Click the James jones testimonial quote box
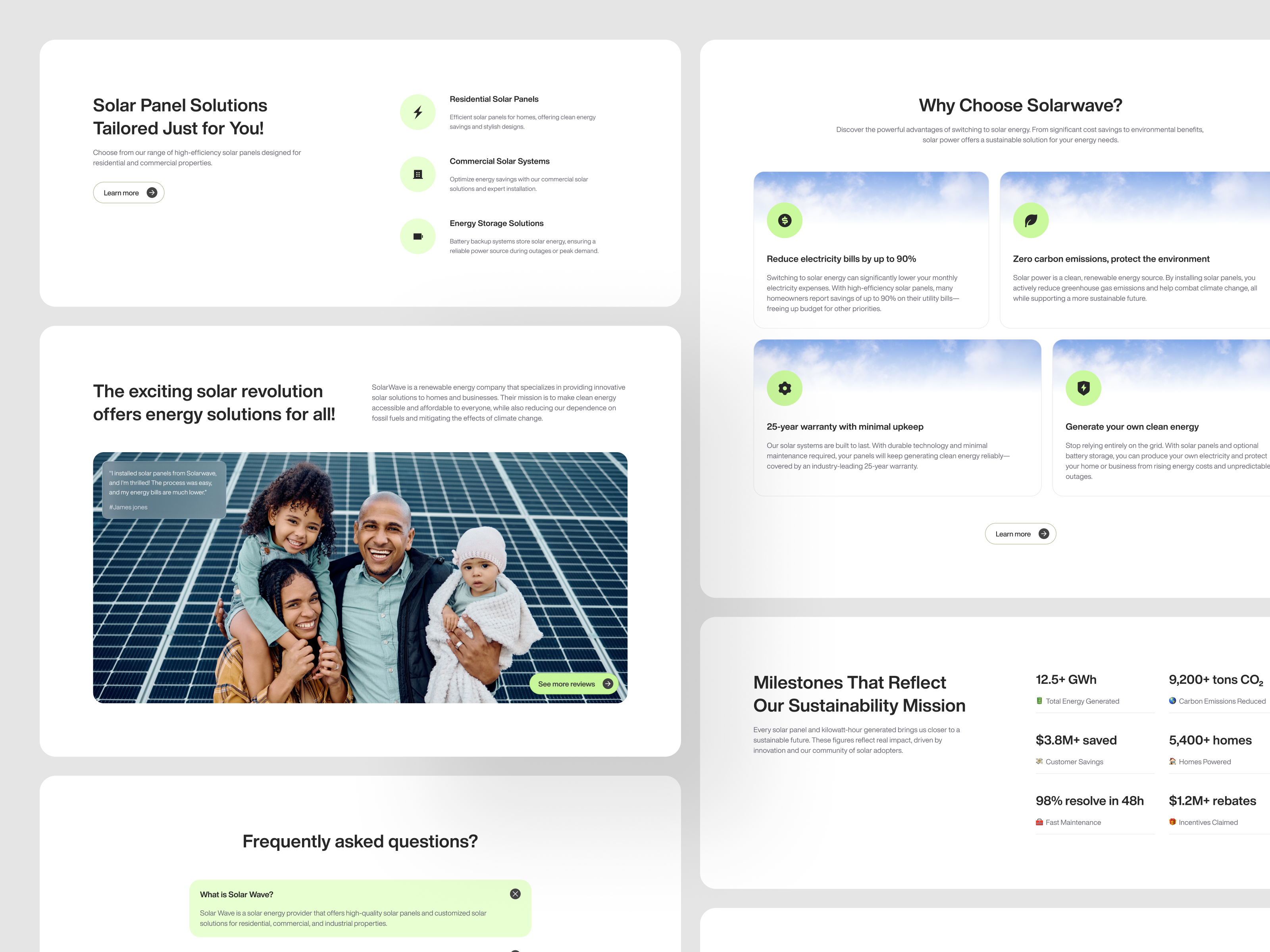 coord(164,489)
